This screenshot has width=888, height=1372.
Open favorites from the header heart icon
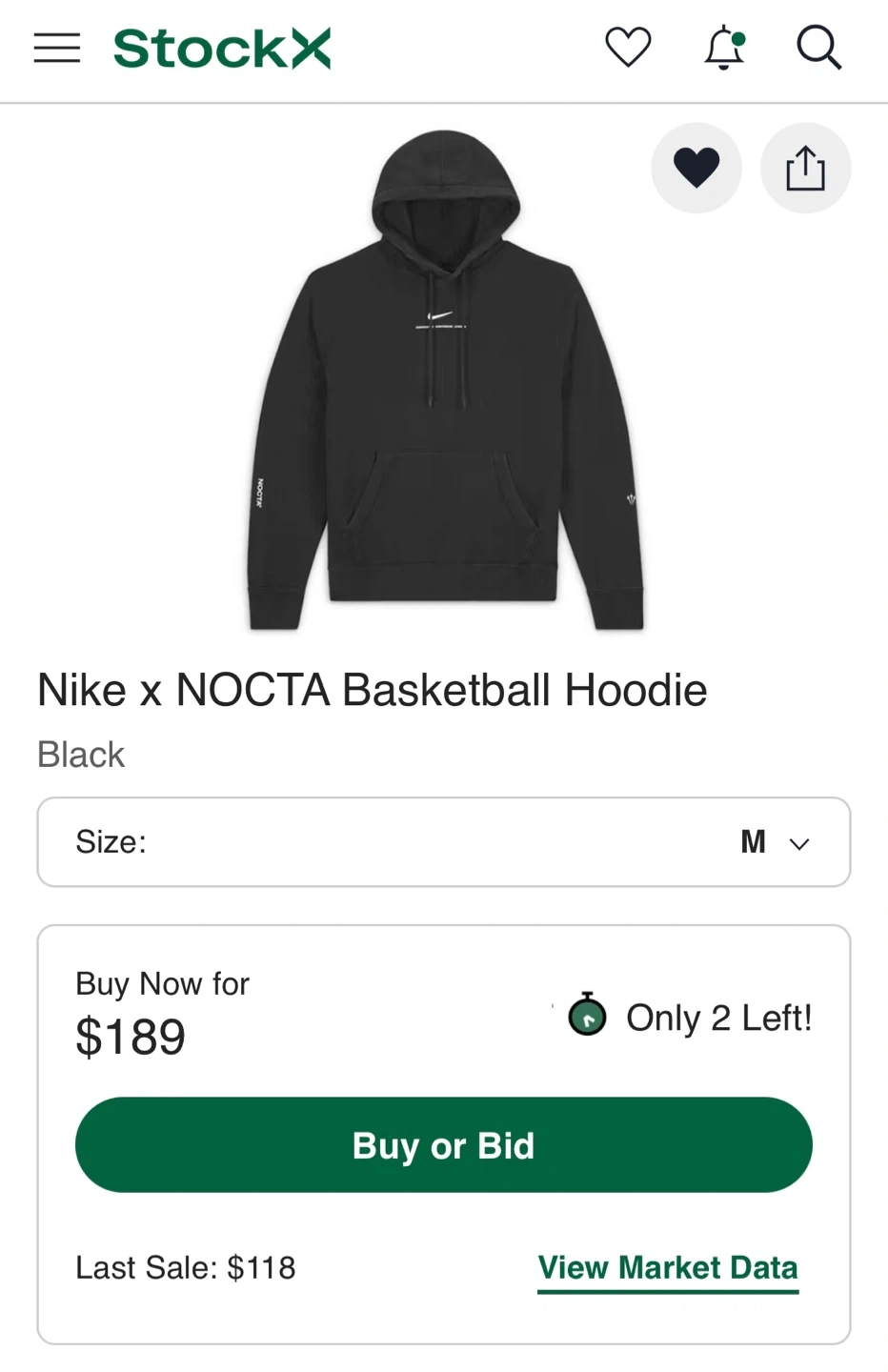tap(628, 48)
